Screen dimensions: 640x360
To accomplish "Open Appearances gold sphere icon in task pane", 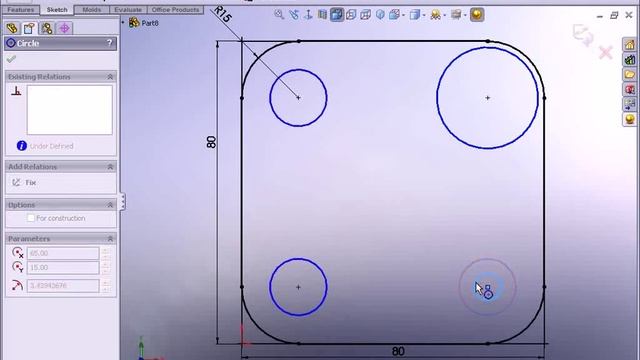I will click(x=629, y=119).
